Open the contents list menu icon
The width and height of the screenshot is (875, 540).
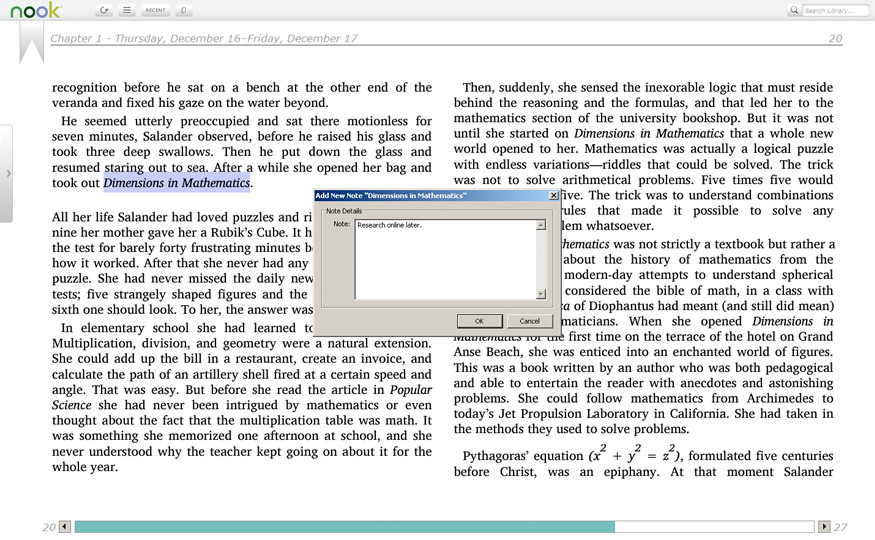click(127, 10)
